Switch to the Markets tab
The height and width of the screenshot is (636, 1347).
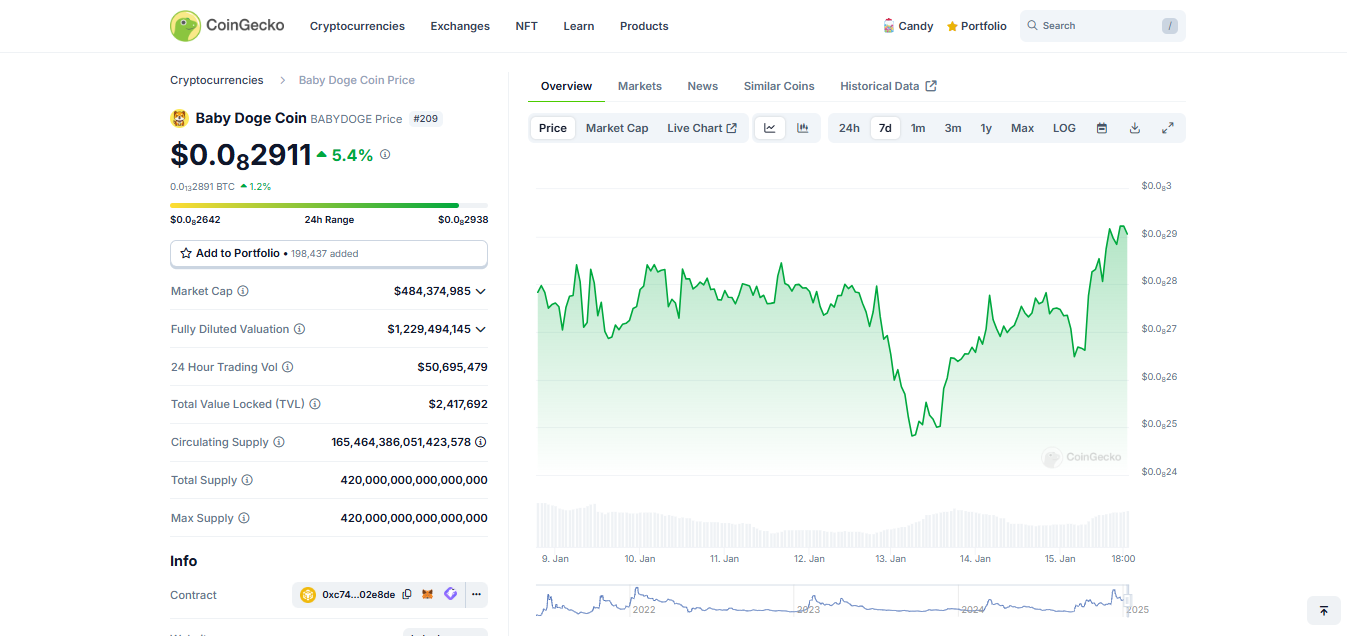click(640, 86)
